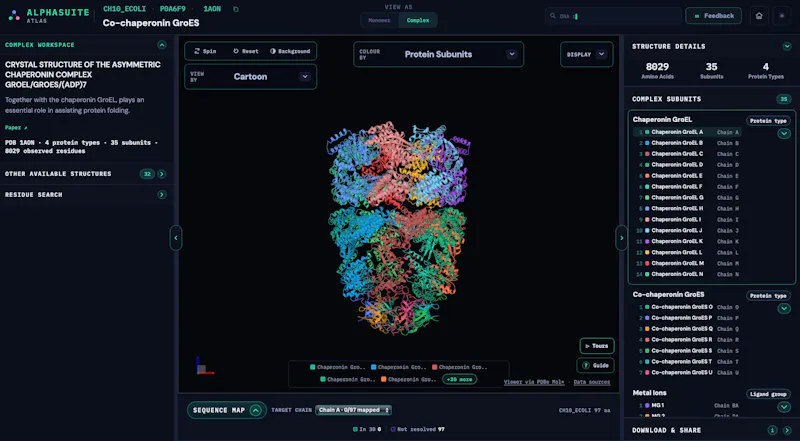Click GroES group Protein type tag

pyautogui.click(x=768, y=296)
